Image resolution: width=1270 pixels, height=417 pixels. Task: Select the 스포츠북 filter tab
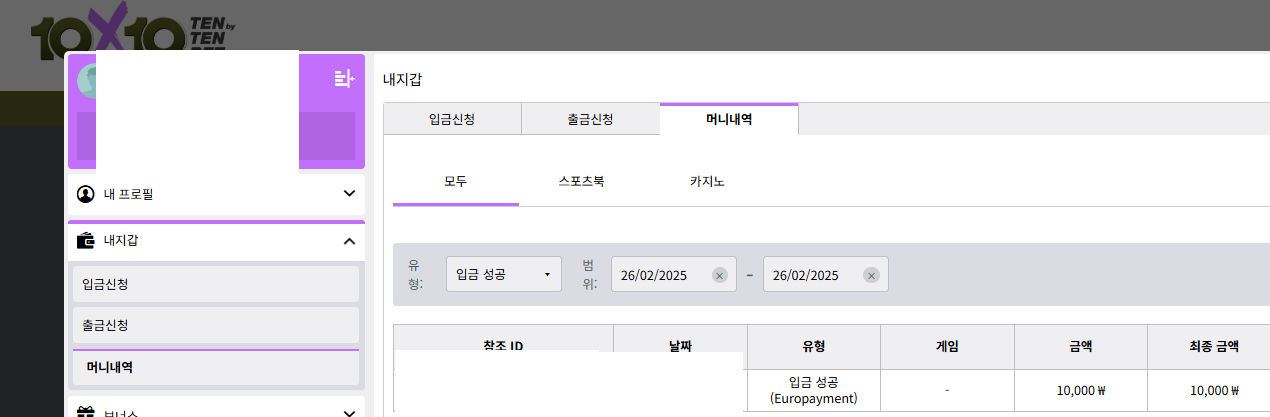coord(581,182)
